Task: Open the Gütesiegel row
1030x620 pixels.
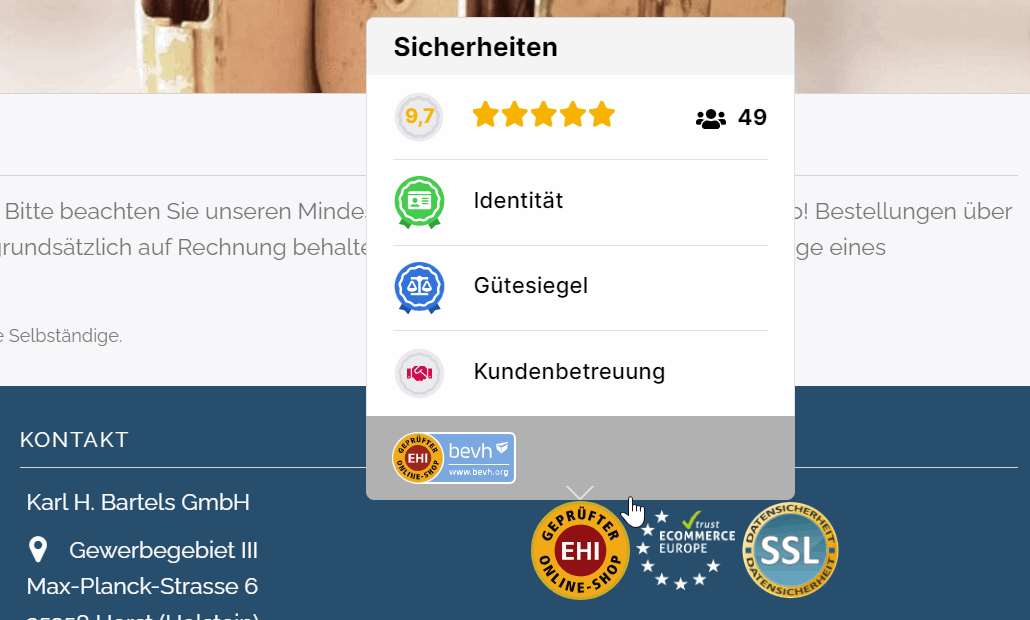Action: pyautogui.click(x=581, y=288)
